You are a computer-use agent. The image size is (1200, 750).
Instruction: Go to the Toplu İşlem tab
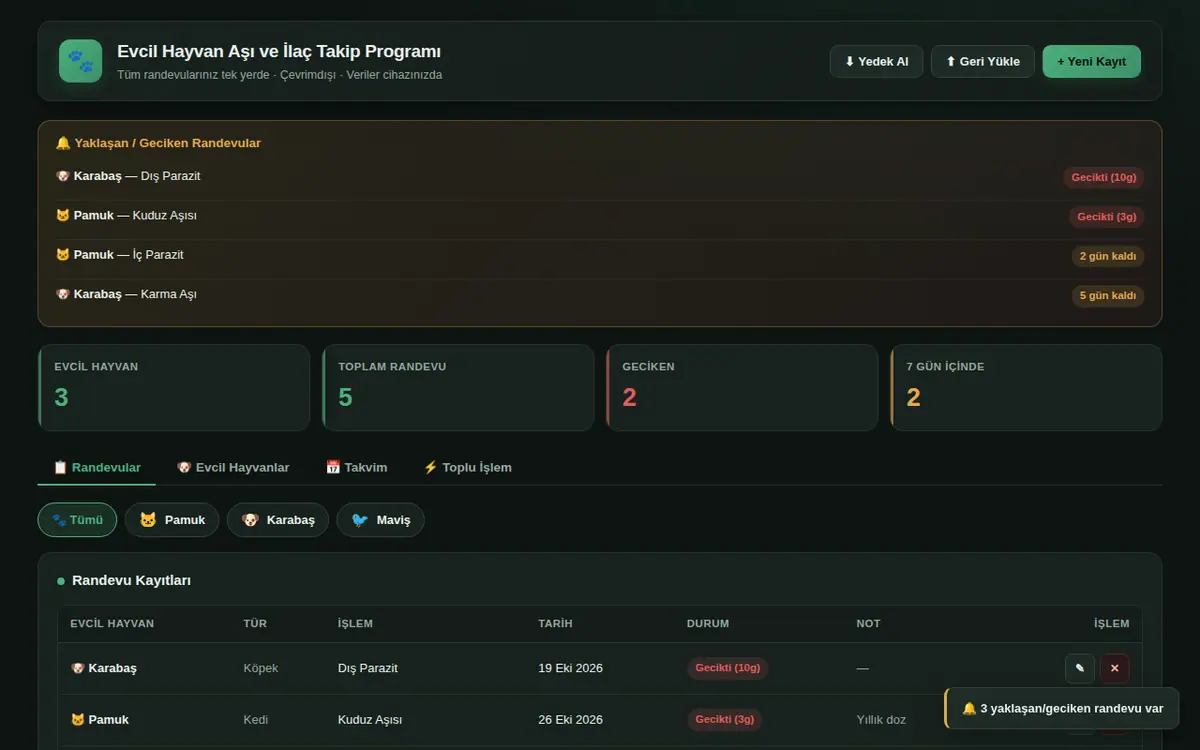[x=467, y=467]
